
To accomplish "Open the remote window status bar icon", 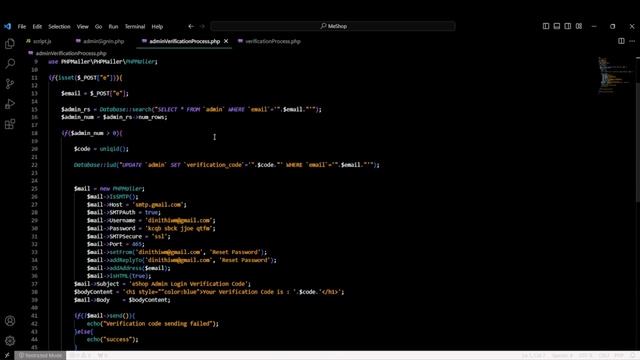I will click(x=7, y=356).
